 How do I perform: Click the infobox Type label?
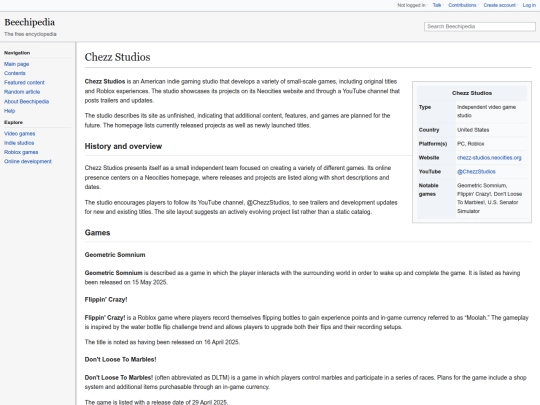[425, 107]
